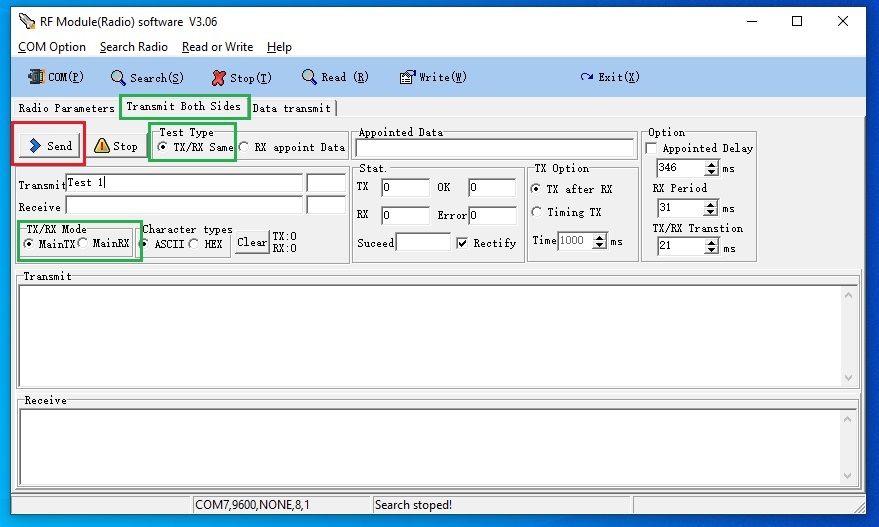
Task: Click the Stop button with warning icon
Action: pos(115,146)
